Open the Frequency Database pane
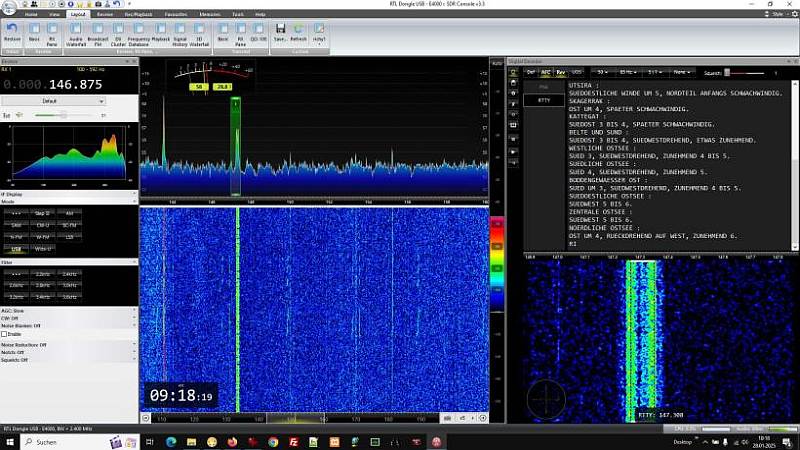Image resolution: width=800 pixels, height=450 pixels. (x=138, y=34)
